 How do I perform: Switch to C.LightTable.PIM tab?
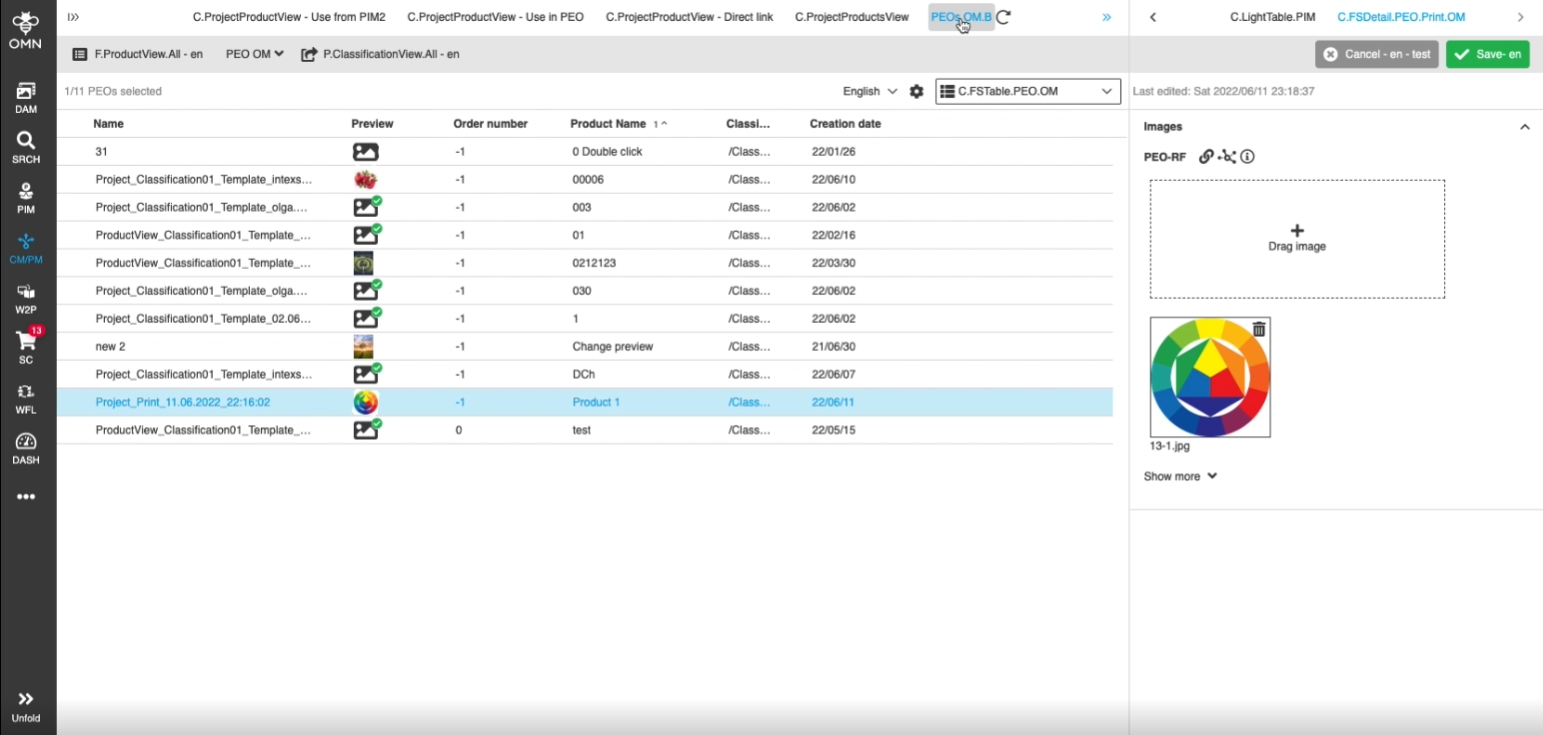click(1271, 17)
